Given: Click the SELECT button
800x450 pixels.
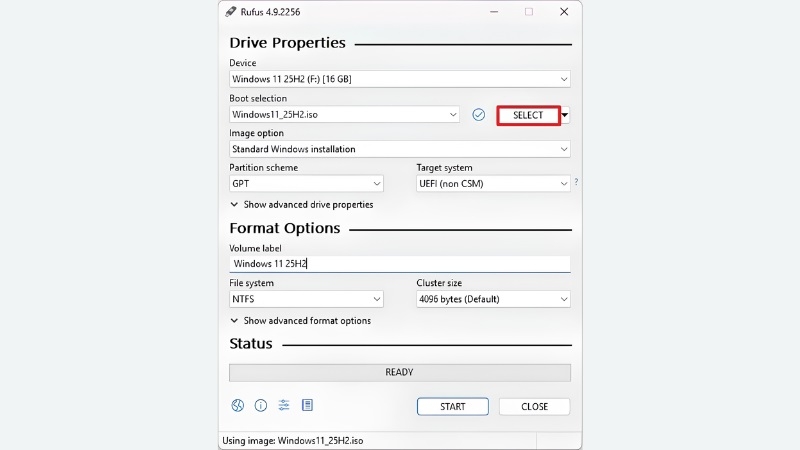Looking at the screenshot, I should 529,115.
